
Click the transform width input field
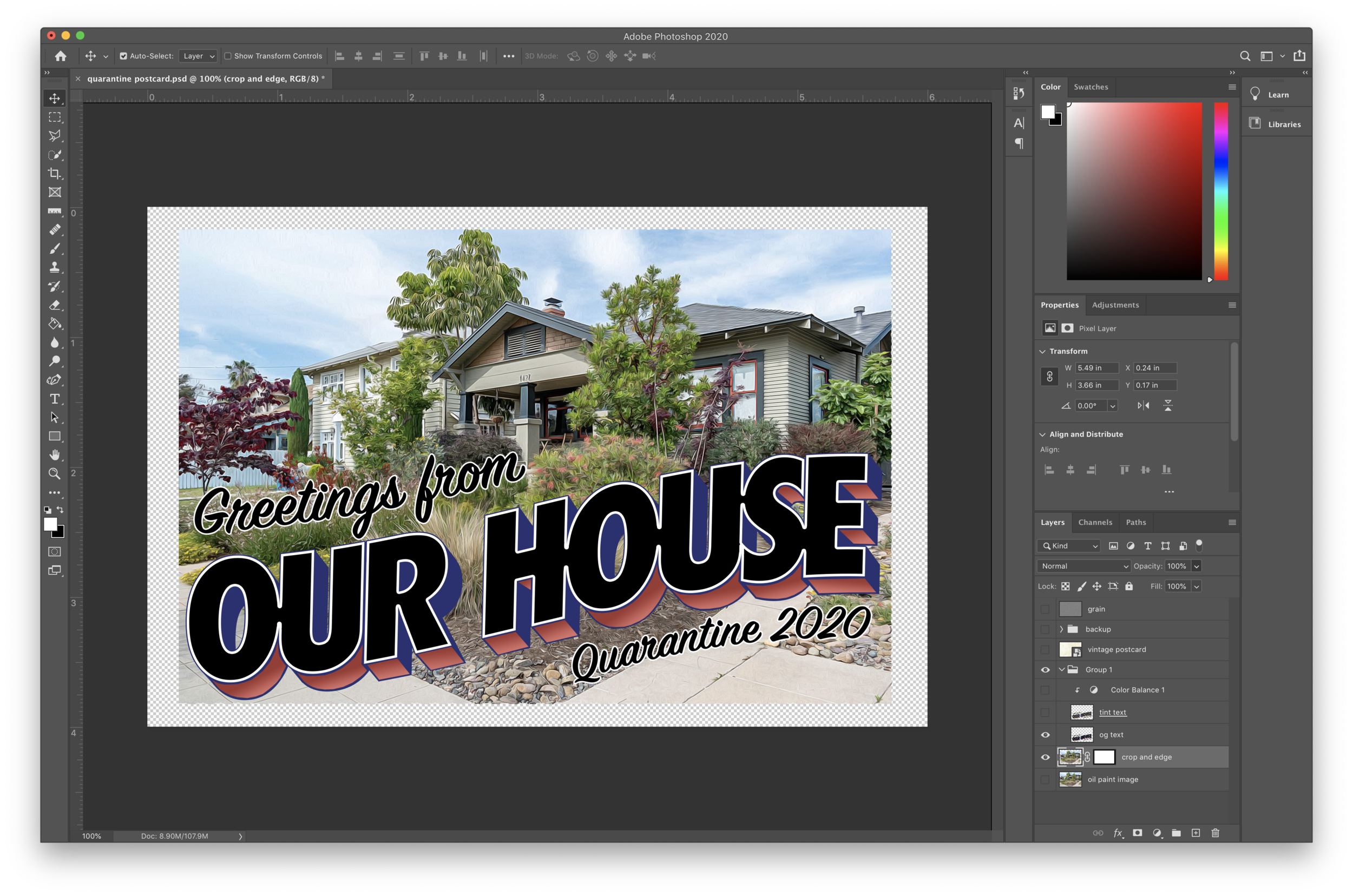tap(1096, 368)
